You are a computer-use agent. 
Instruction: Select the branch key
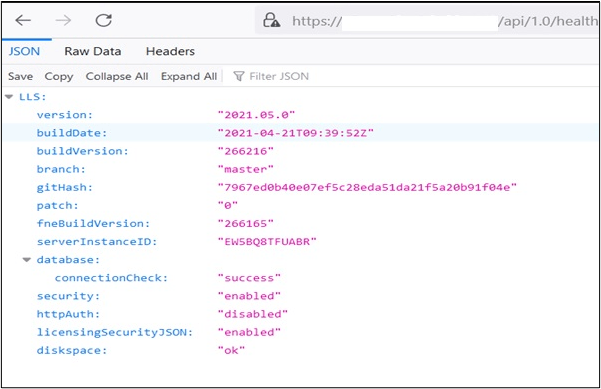[x=61, y=169]
